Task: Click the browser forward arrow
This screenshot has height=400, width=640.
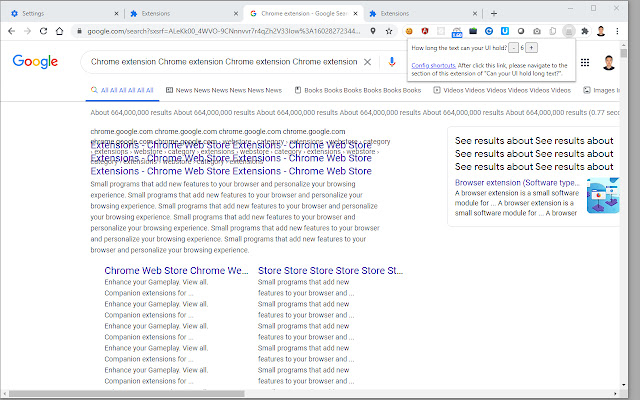Action: click(27, 31)
